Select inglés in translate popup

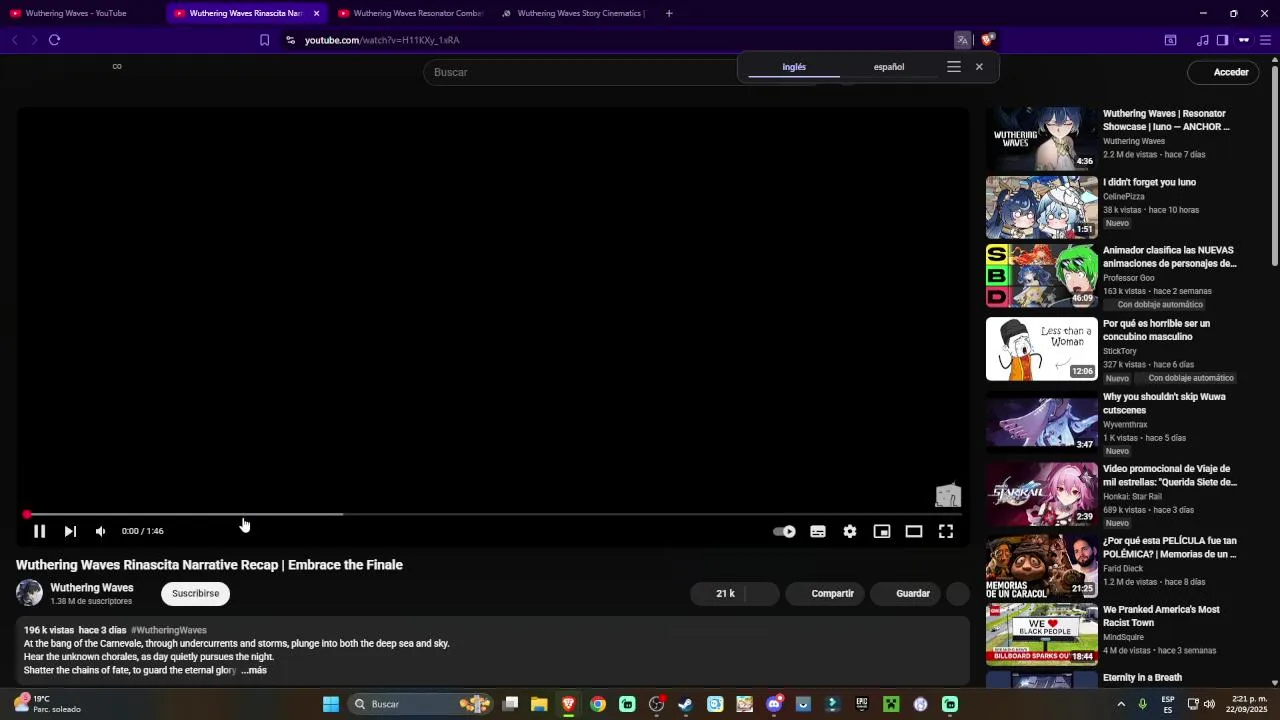point(794,67)
